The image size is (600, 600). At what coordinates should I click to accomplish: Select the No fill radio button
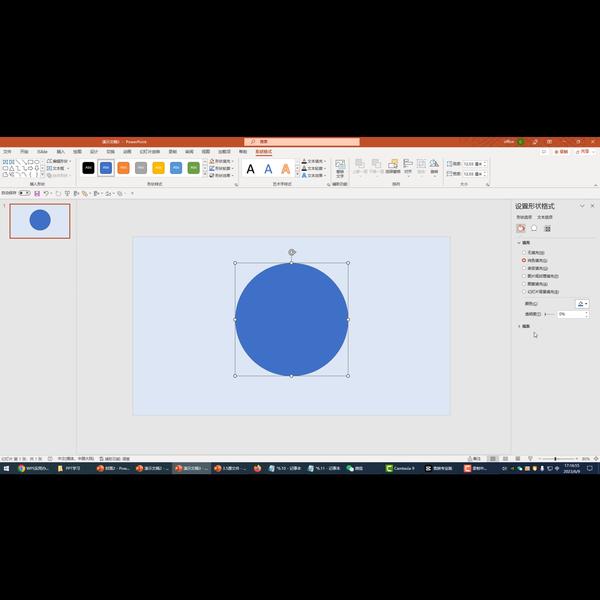(524, 253)
